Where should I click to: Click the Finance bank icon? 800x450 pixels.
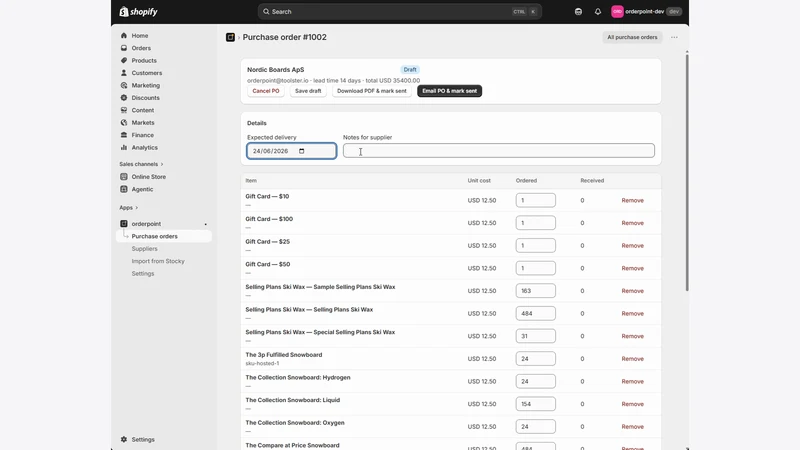(x=123, y=135)
